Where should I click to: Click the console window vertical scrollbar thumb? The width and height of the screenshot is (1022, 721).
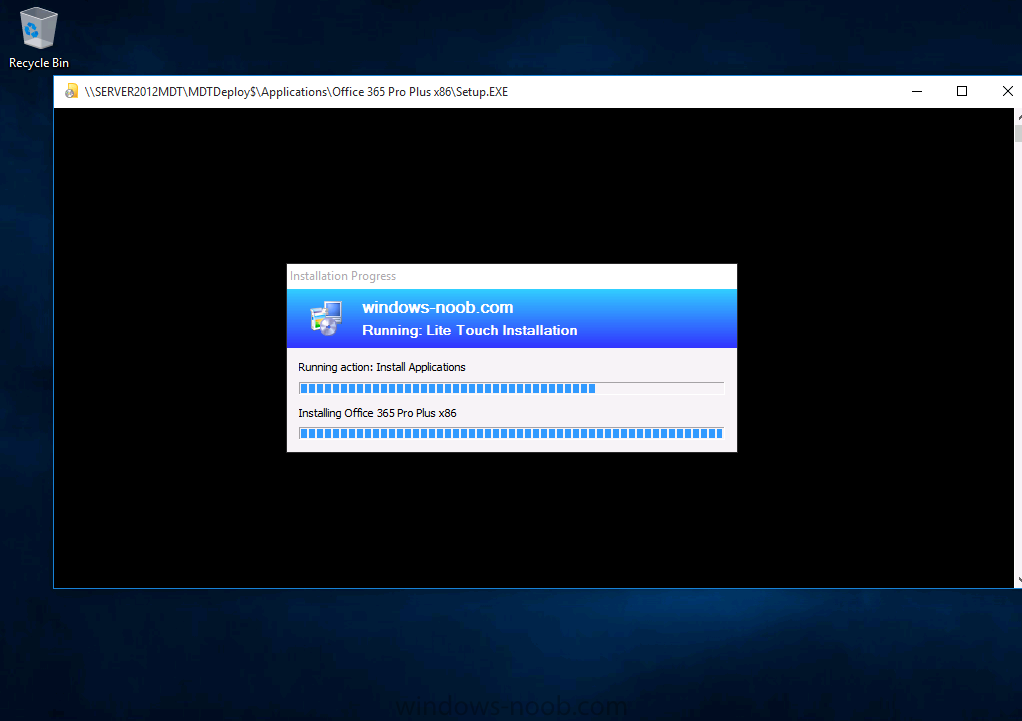coord(1018,133)
